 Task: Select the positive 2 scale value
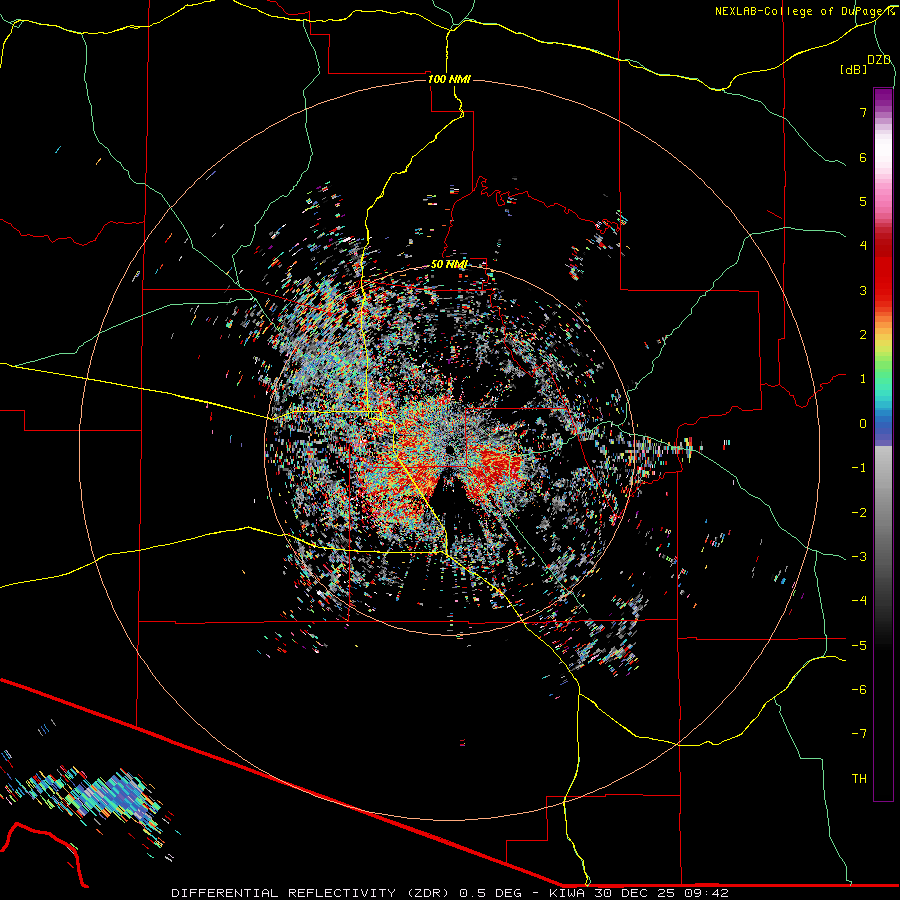click(x=863, y=335)
